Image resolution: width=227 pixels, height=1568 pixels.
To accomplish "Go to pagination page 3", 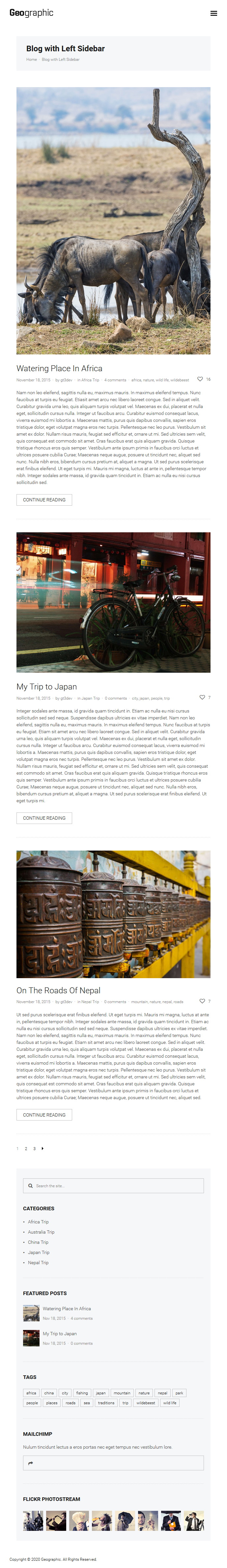I will (34, 1148).
